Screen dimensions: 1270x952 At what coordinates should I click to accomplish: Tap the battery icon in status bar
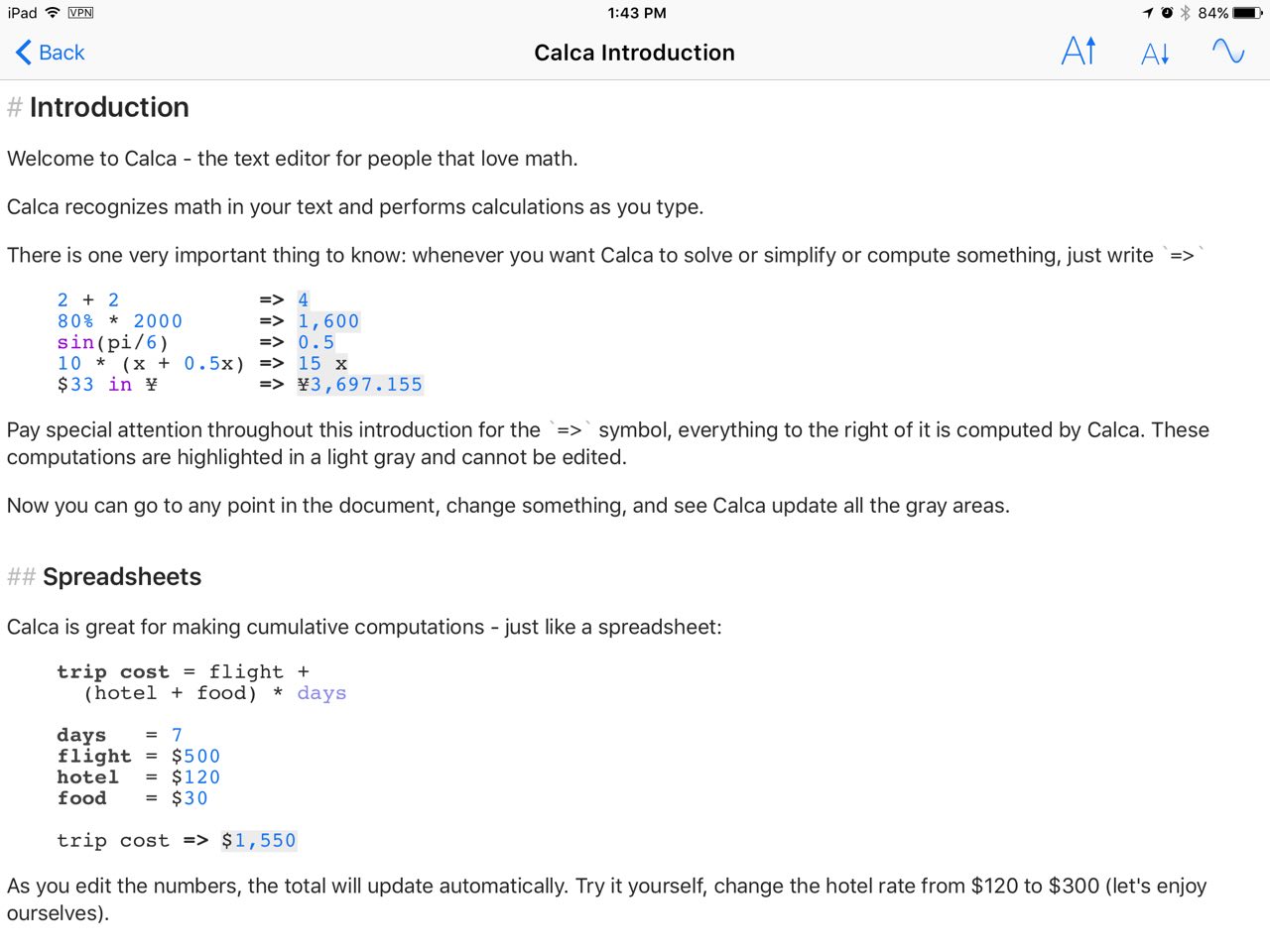[1248, 13]
